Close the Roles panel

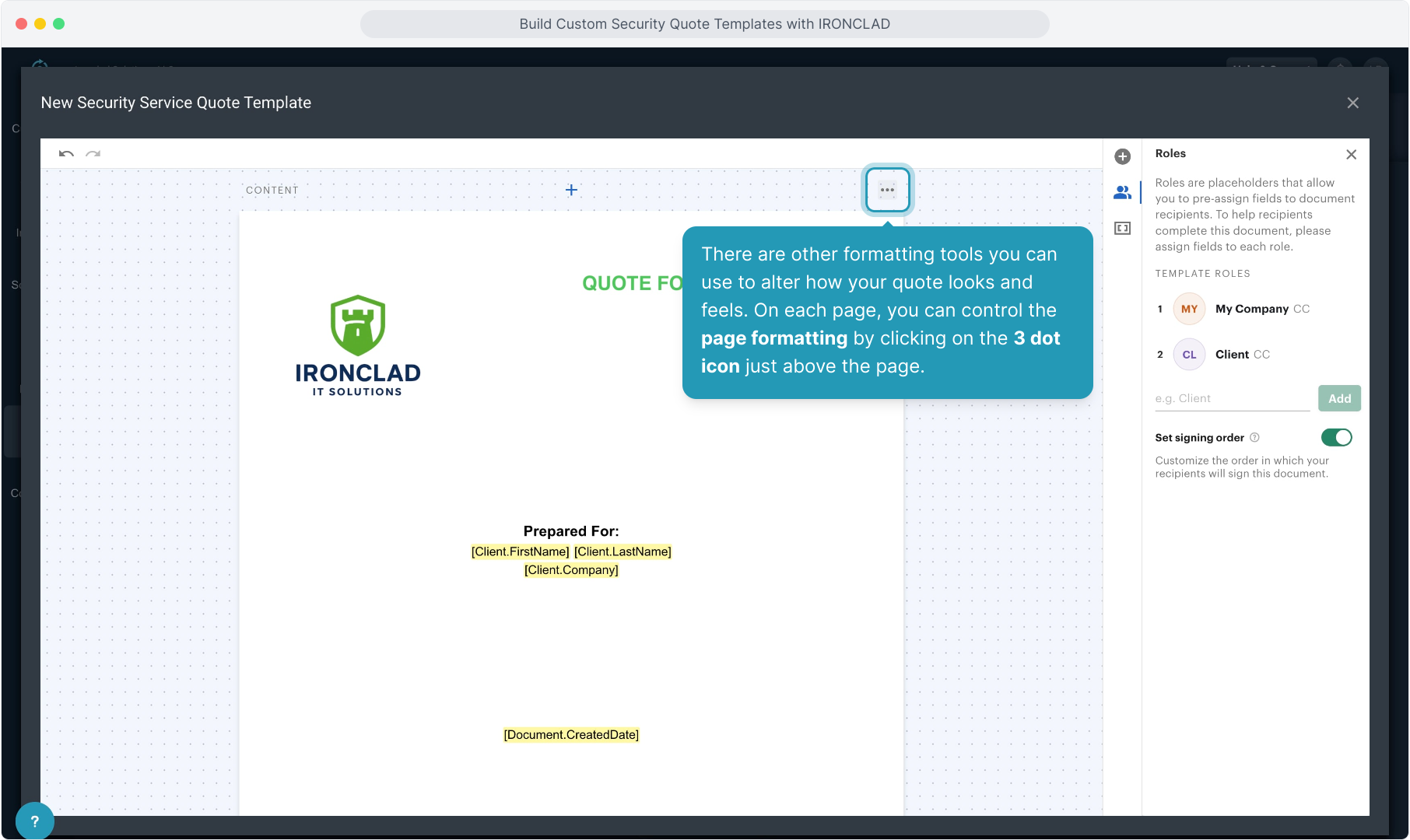click(1352, 154)
